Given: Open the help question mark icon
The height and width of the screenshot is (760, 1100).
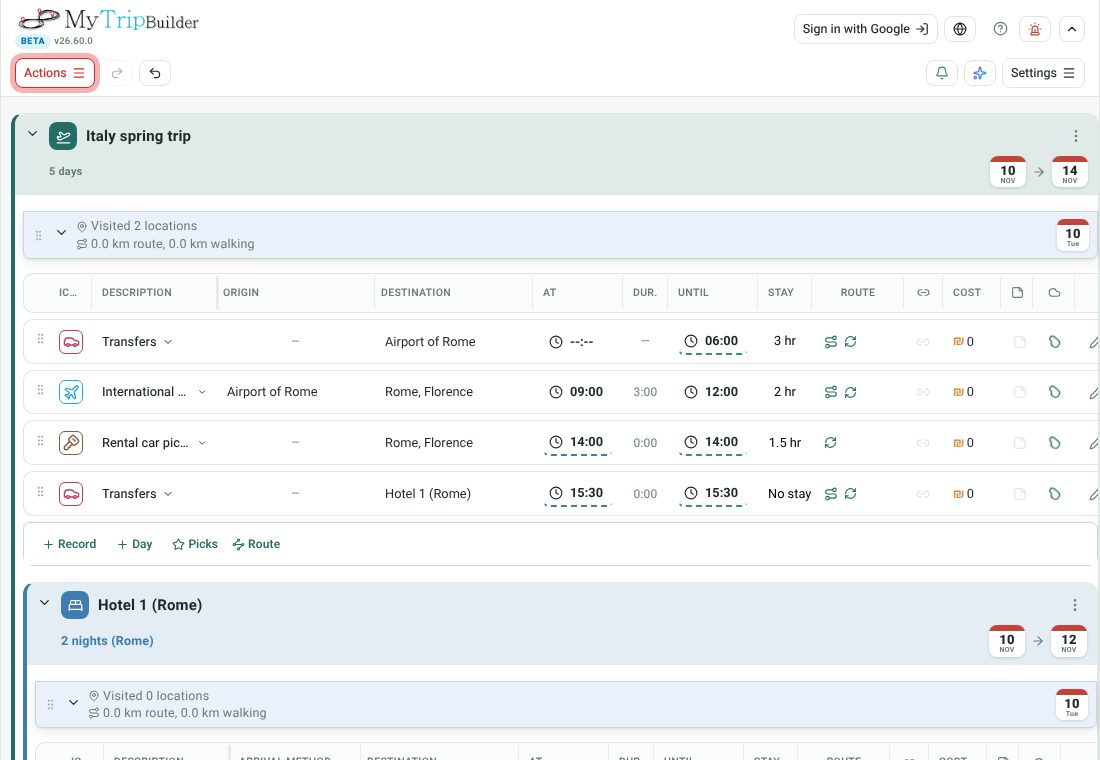Looking at the screenshot, I should [1000, 29].
